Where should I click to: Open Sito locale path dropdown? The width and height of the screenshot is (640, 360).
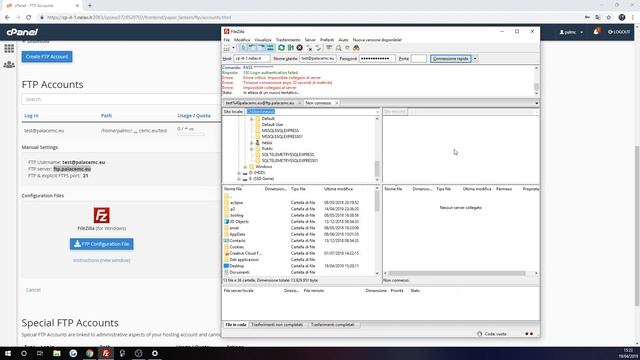[x=377, y=112]
